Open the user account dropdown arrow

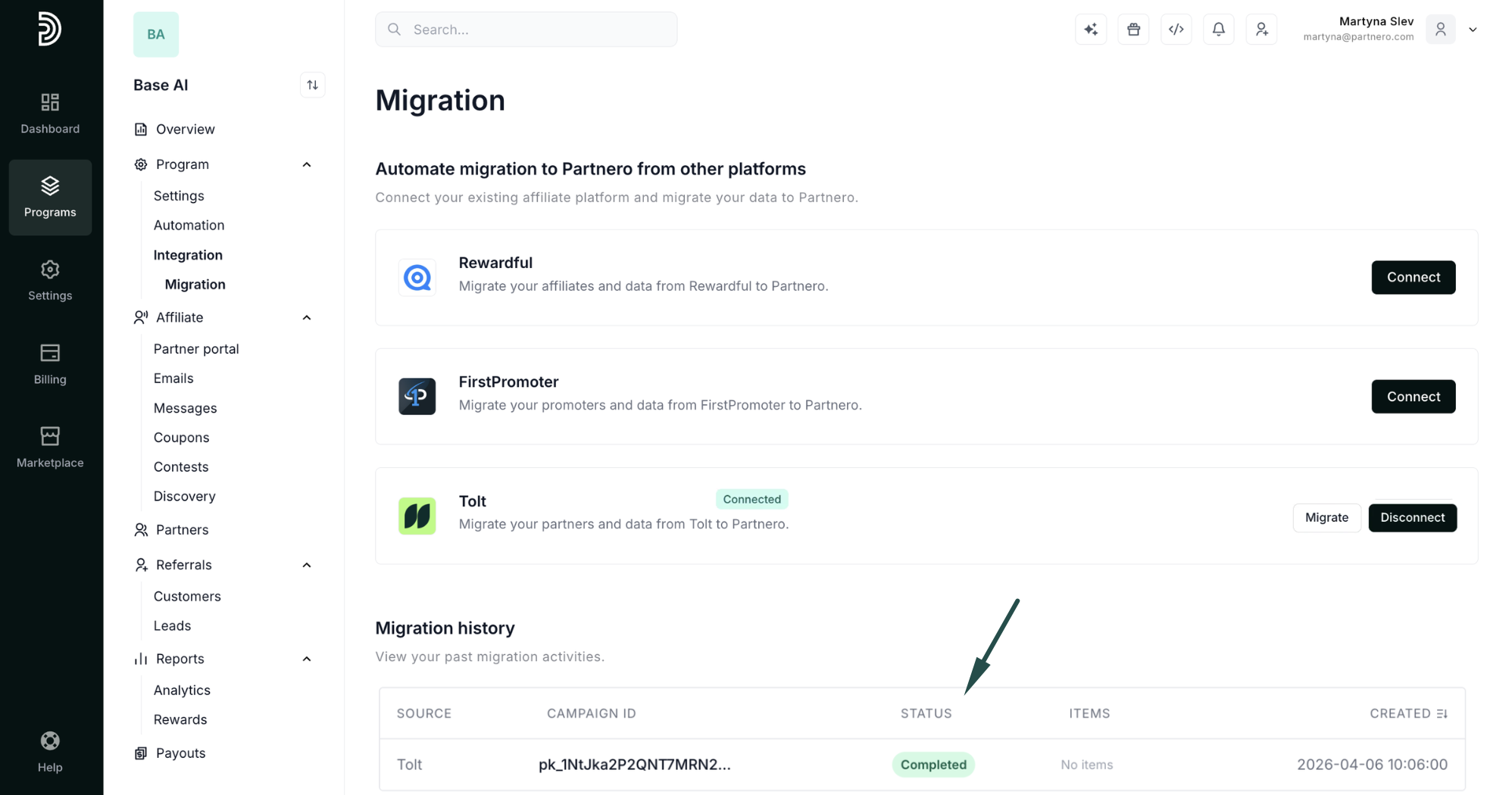click(1473, 30)
